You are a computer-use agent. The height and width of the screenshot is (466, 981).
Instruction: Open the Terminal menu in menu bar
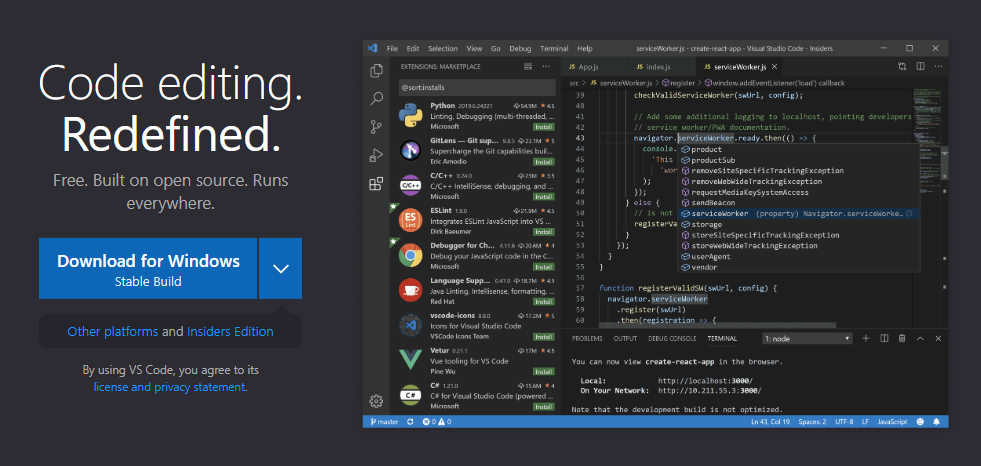tap(554, 48)
